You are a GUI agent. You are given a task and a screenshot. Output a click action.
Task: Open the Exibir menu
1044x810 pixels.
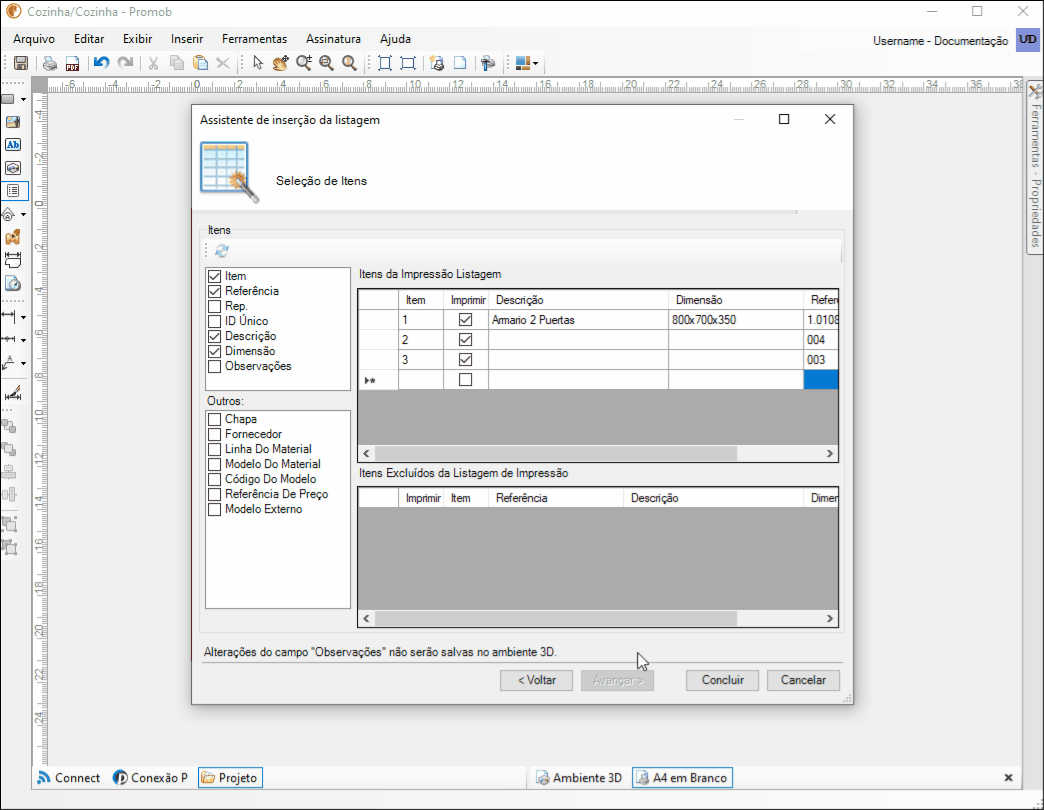137,39
